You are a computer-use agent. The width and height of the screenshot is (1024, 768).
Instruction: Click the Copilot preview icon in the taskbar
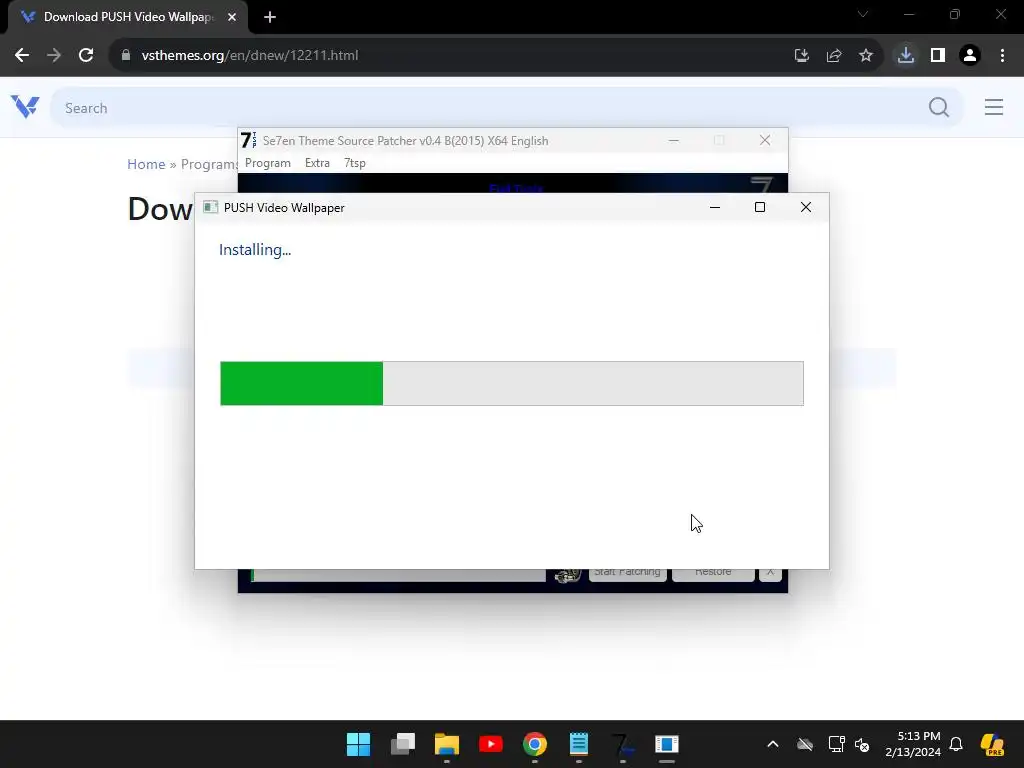click(x=992, y=744)
